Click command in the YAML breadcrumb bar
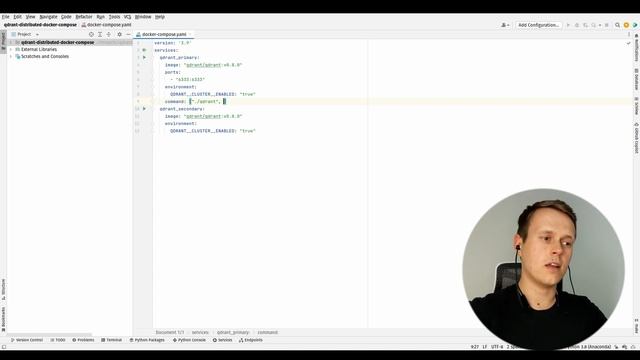Image resolution: width=640 pixels, height=360 pixels. click(x=267, y=333)
